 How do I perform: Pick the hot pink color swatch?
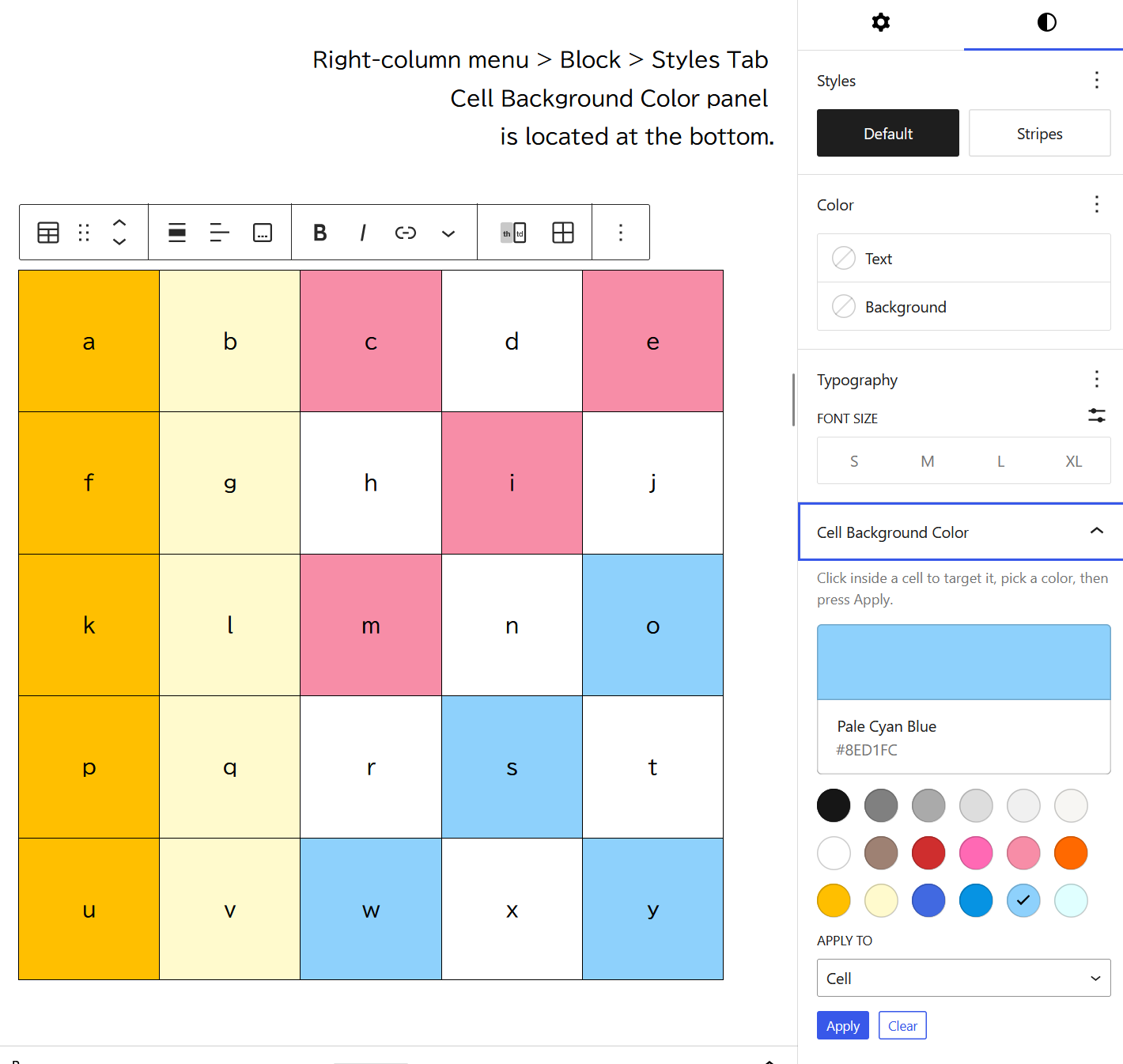click(976, 853)
